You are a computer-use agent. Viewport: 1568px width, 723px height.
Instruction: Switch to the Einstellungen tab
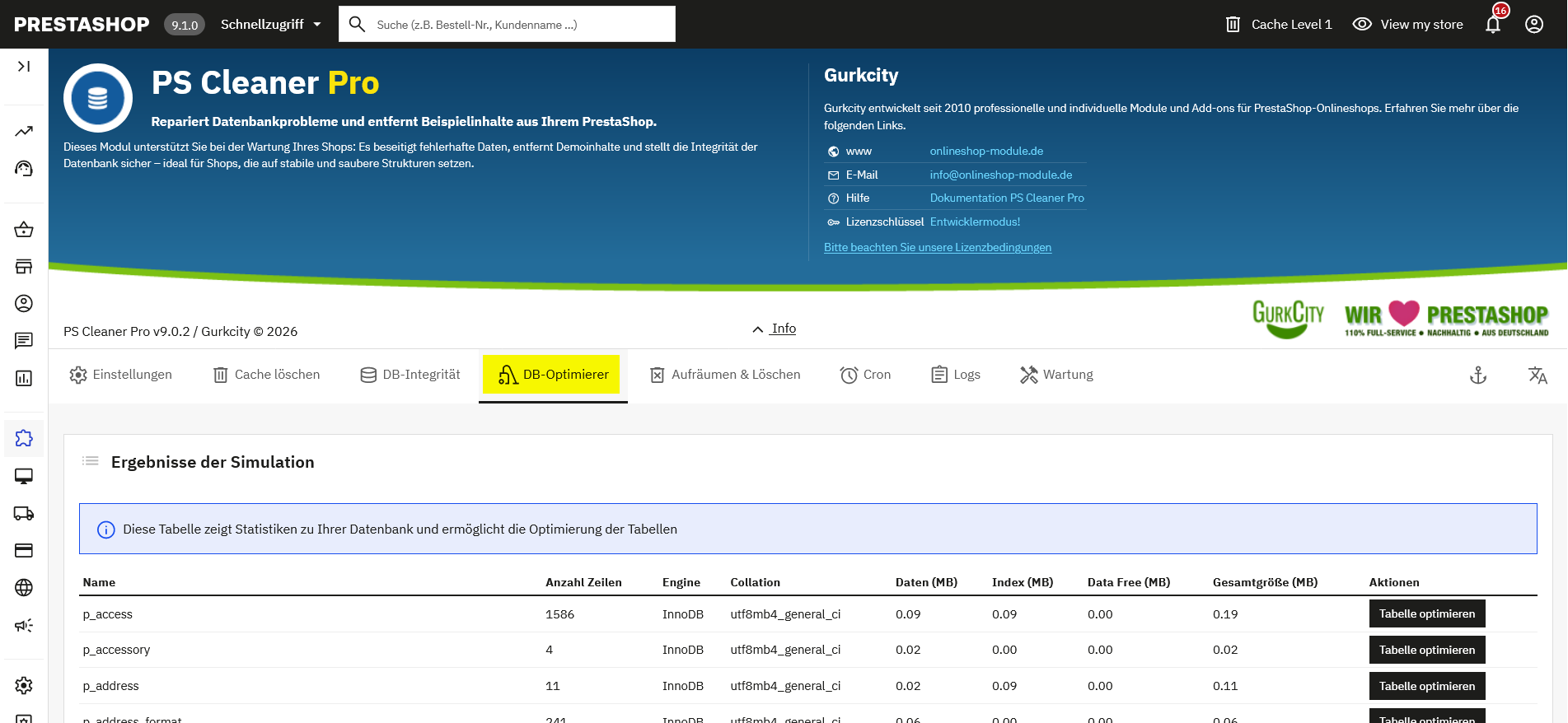(120, 375)
